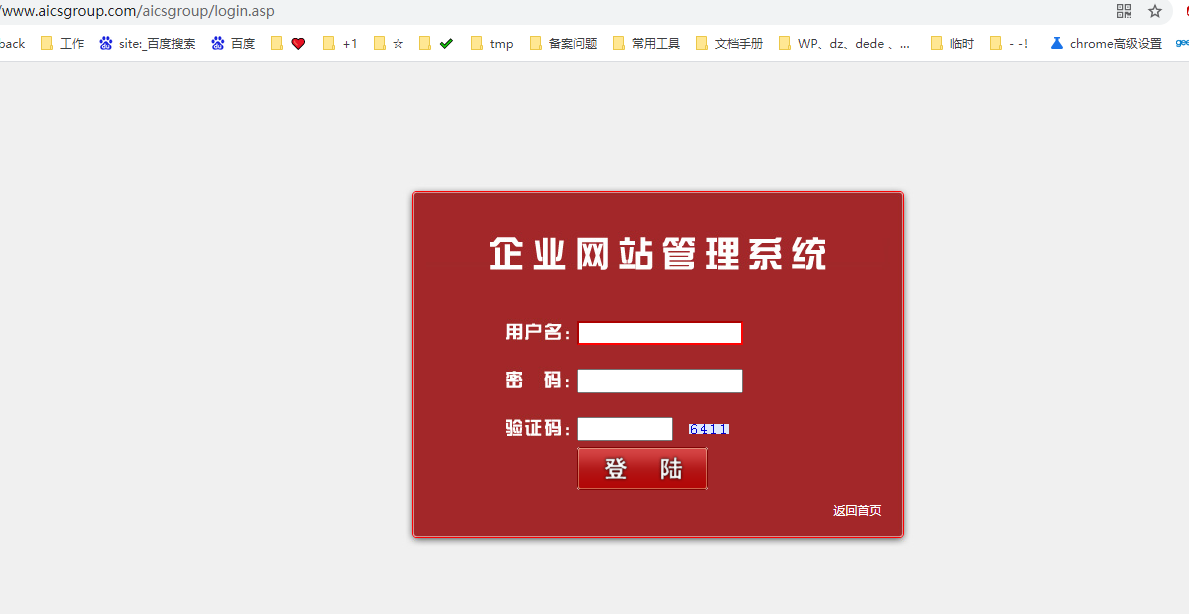Screen dimensions: 1189x614
Task: Expand the 工作 bookmark folder
Action: tap(62, 44)
